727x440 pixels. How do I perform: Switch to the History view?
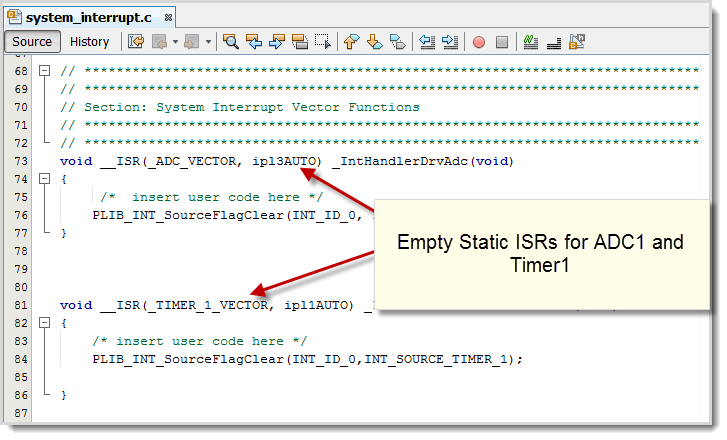tap(89, 42)
